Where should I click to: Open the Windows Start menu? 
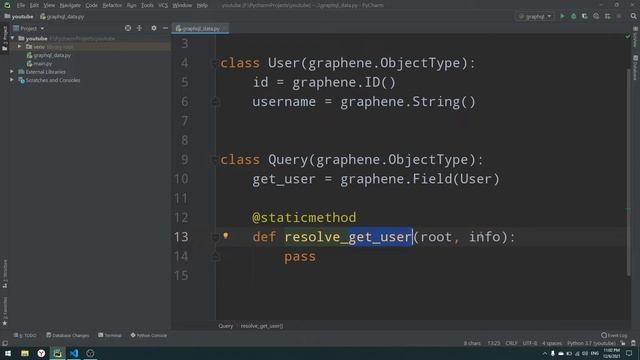click(x=8, y=353)
